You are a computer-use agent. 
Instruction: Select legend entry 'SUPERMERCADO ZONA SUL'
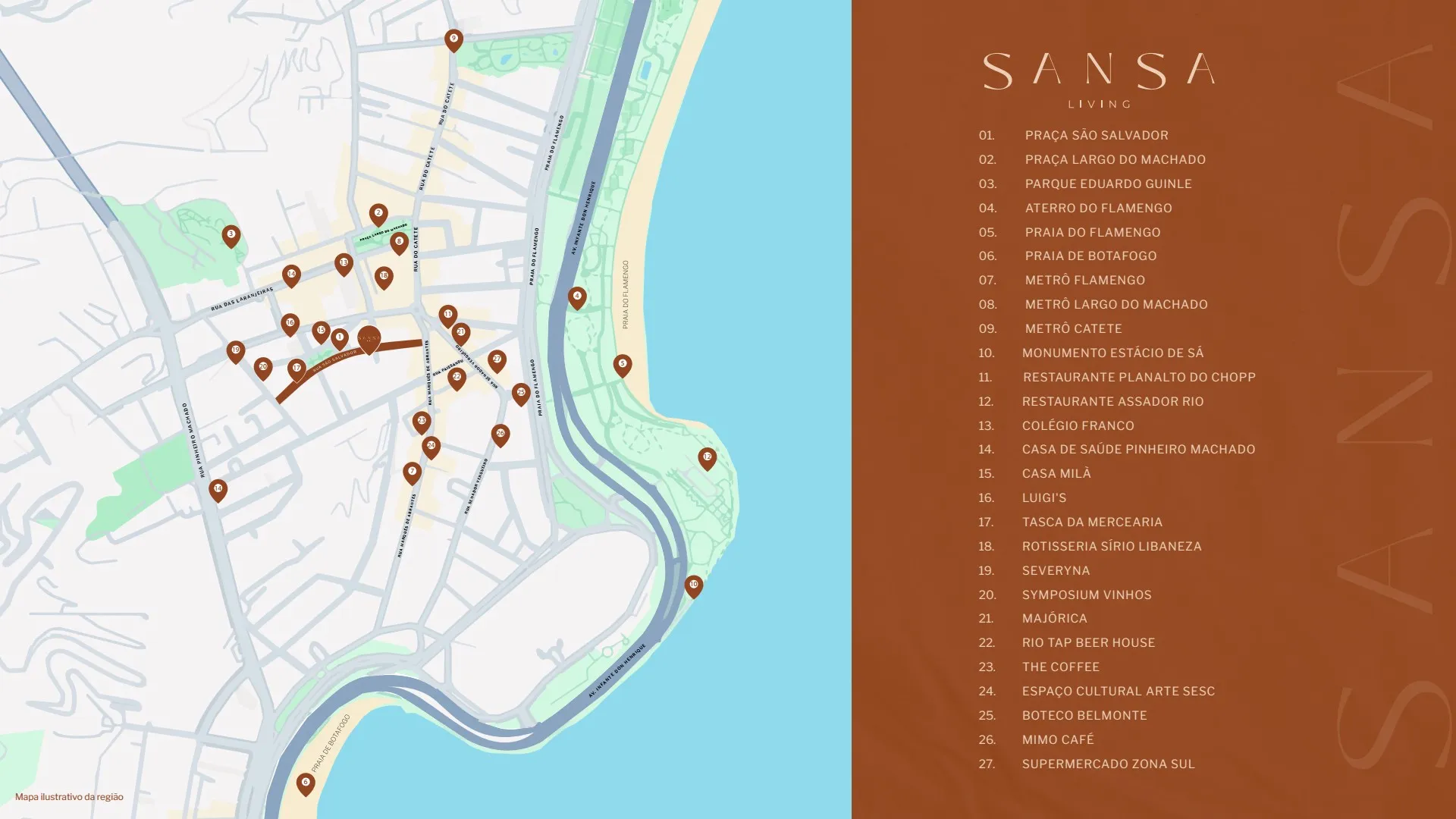(x=1108, y=764)
